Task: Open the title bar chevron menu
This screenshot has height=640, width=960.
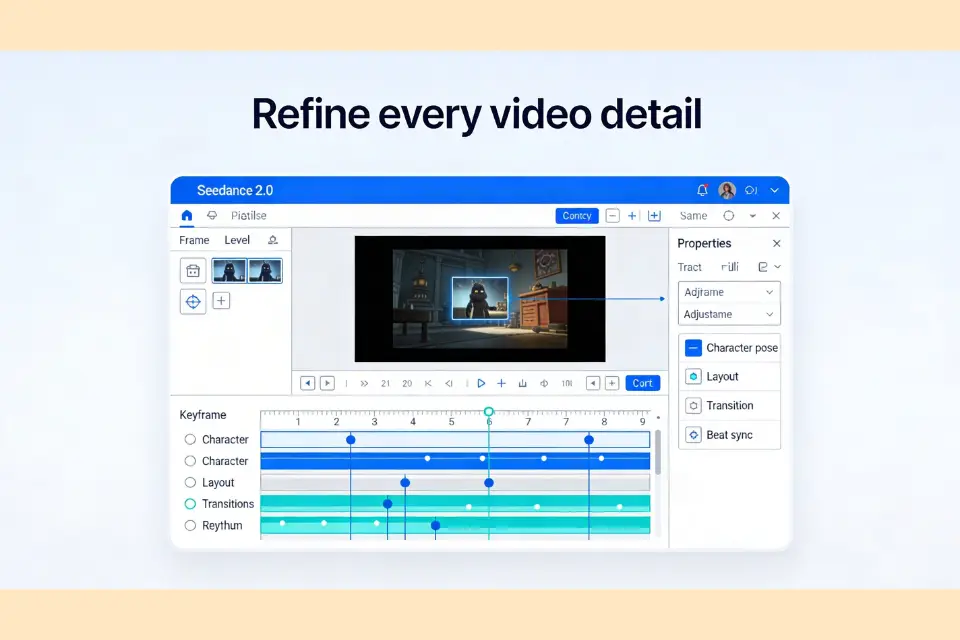Action: pos(775,190)
